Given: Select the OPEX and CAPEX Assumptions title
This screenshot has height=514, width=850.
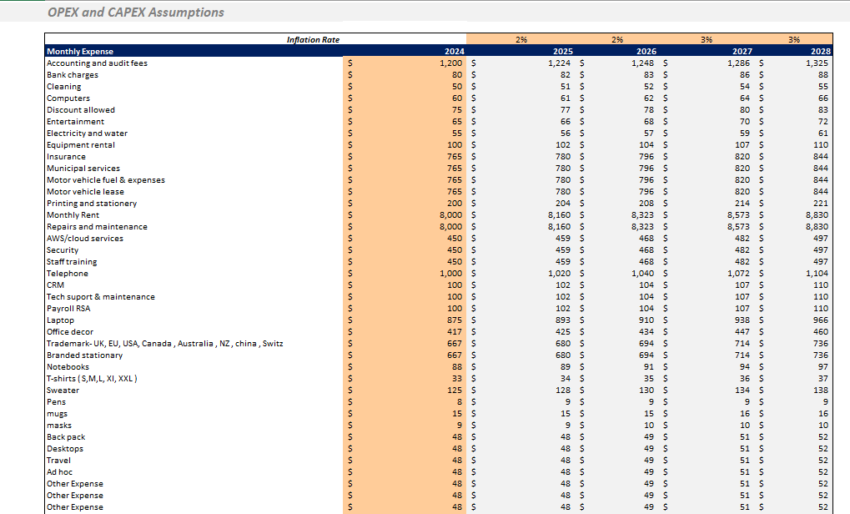Looking at the screenshot, I should coord(136,12).
